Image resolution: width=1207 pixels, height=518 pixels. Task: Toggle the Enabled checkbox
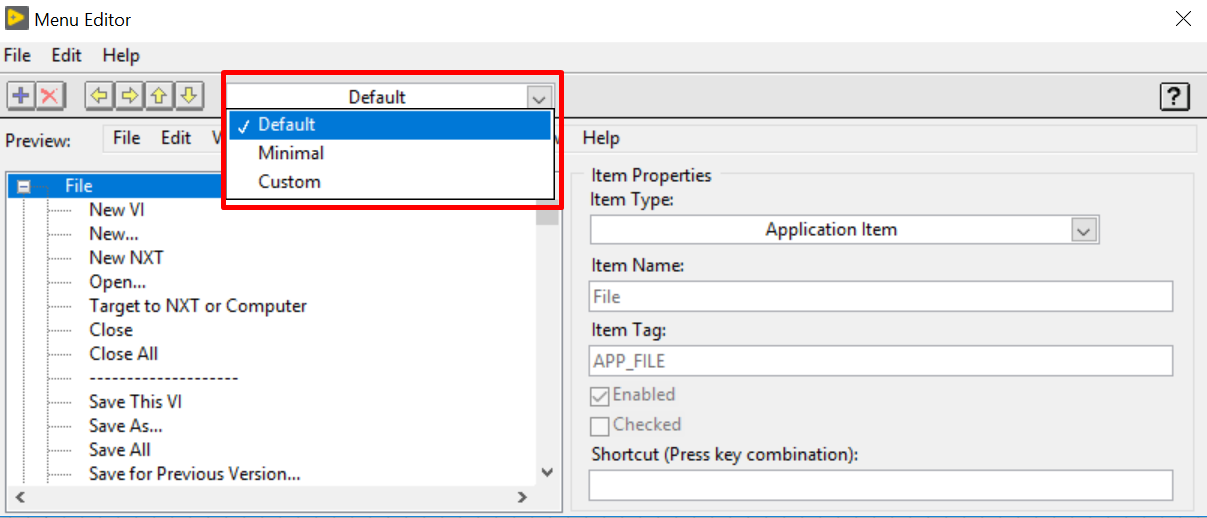(x=600, y=396)
